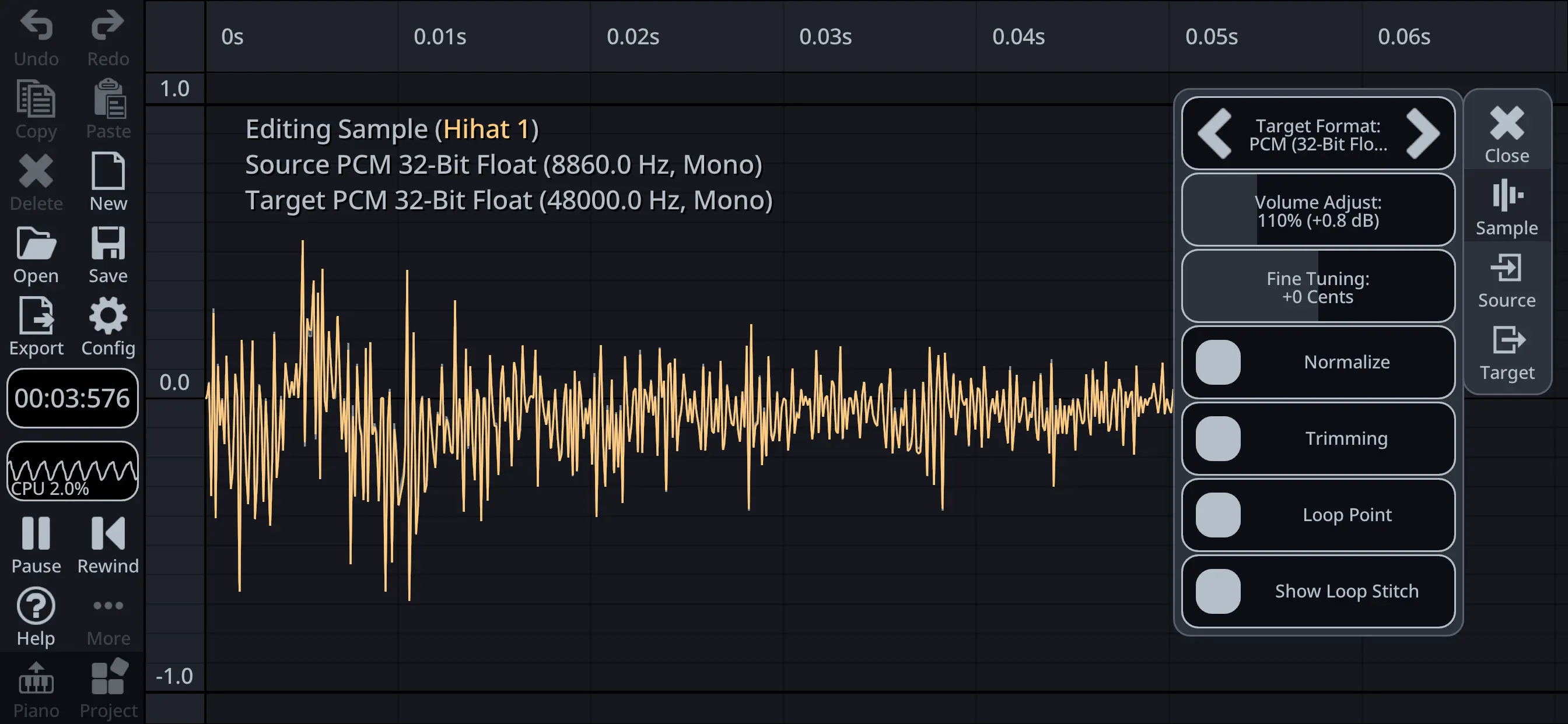Click the Volume Adjust slider
This screenshot has width=1568, height=724.
tap(1317, 210)
